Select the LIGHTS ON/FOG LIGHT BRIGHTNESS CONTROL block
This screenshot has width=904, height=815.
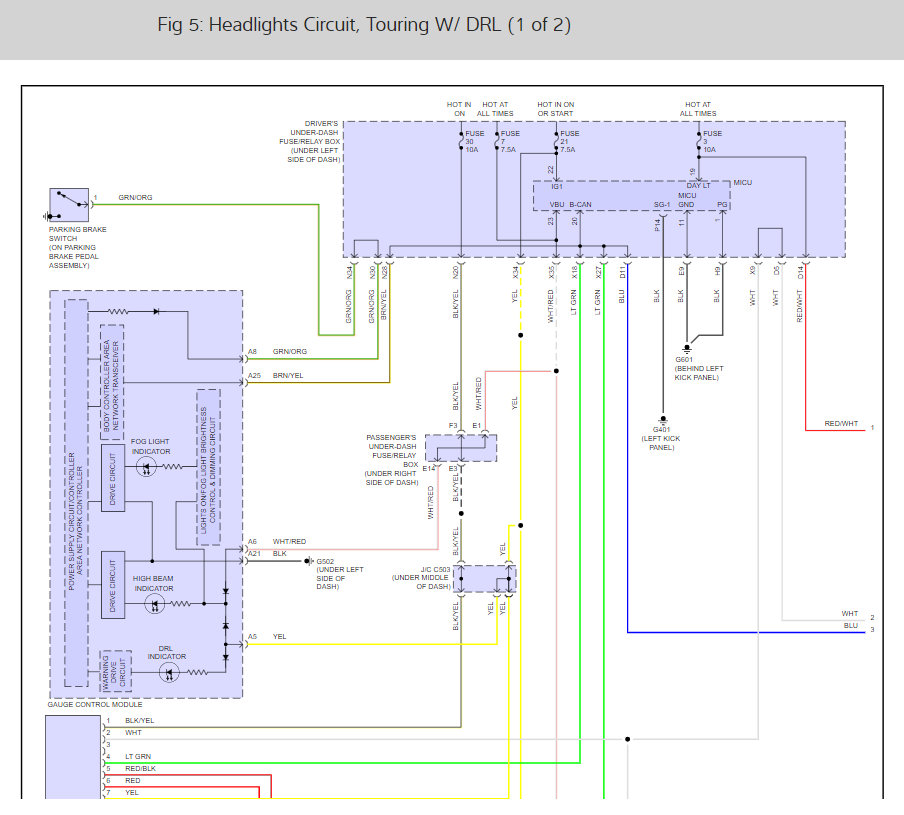click(x=208, y=467)
